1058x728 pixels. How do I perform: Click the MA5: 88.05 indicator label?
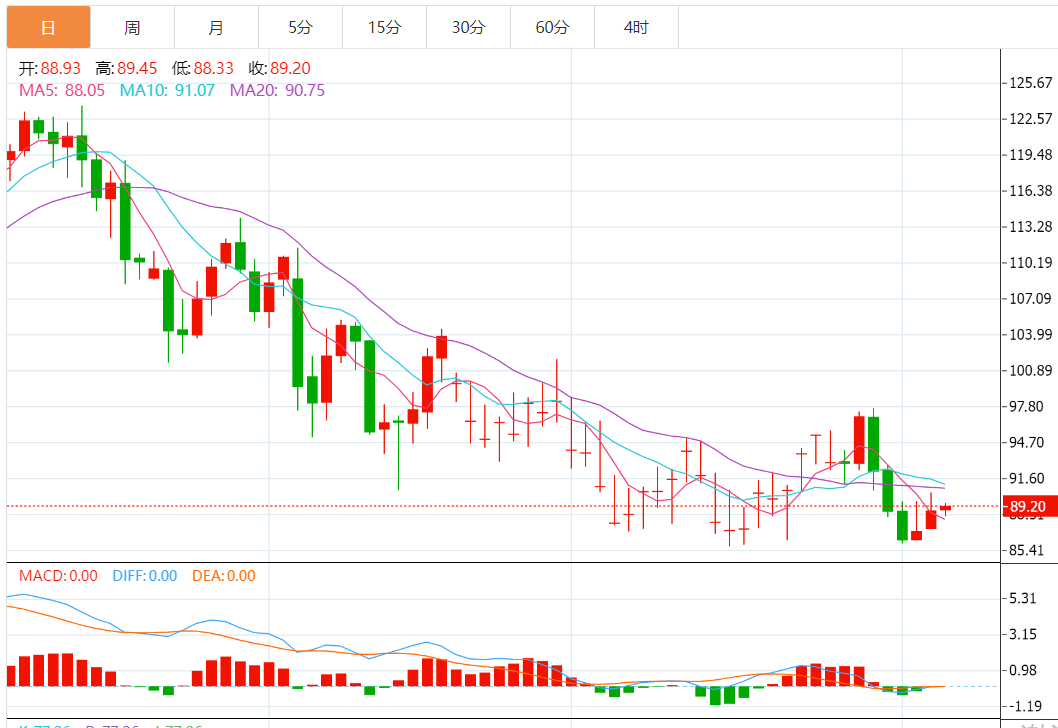tap(62, 90)
